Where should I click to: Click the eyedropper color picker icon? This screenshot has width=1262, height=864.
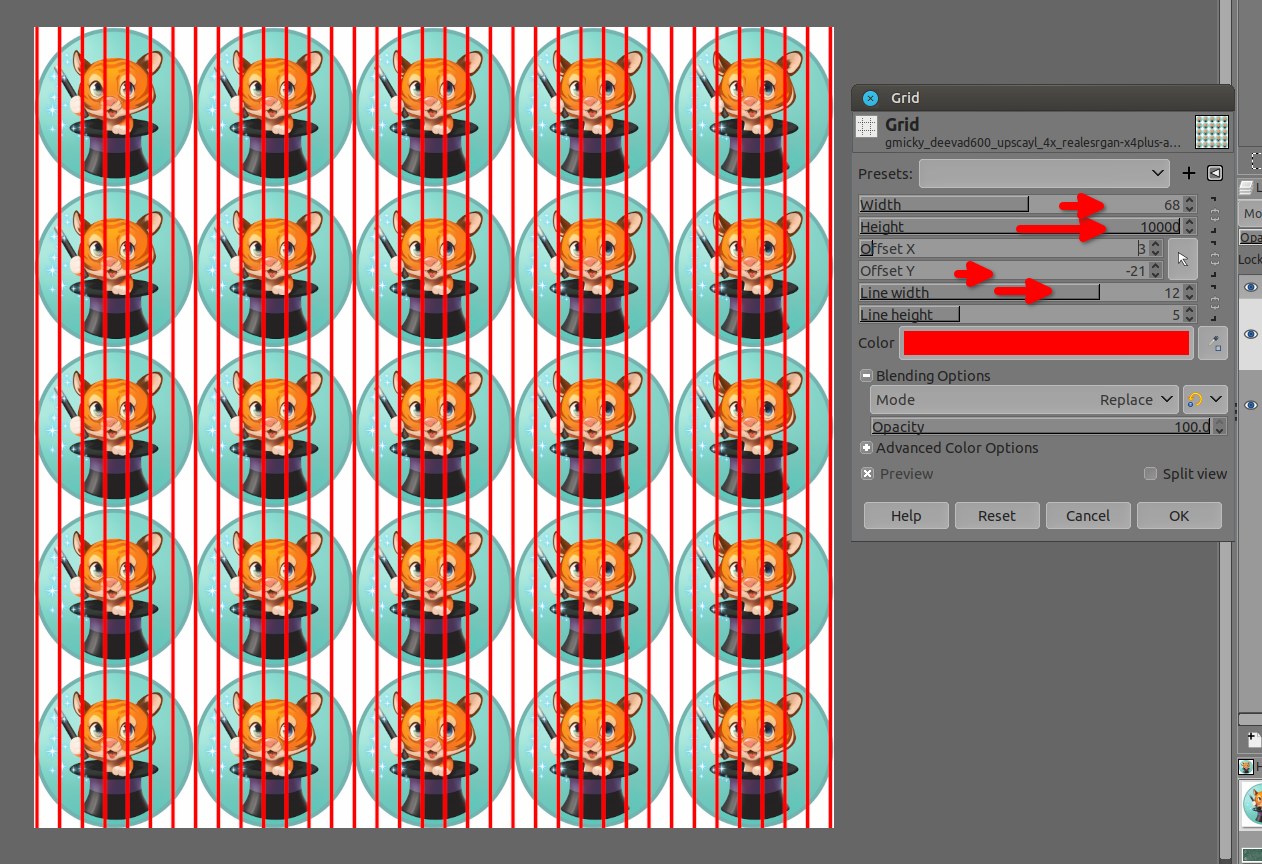coord(1214,343)
